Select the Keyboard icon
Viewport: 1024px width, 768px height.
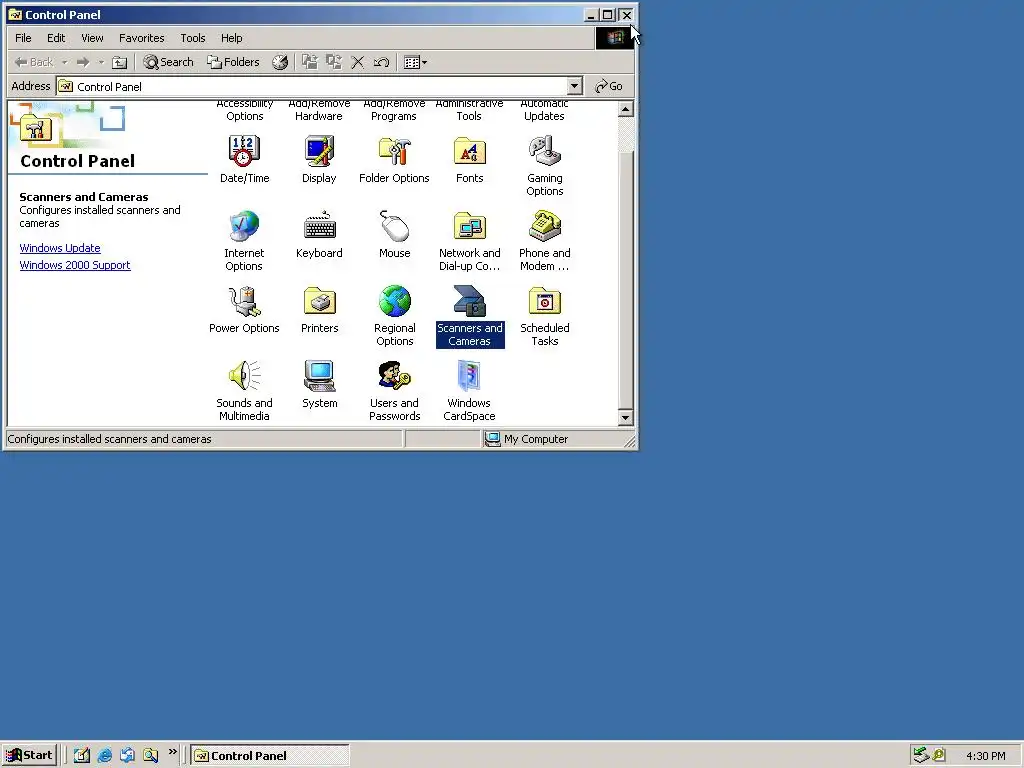(x=319, y=227)
